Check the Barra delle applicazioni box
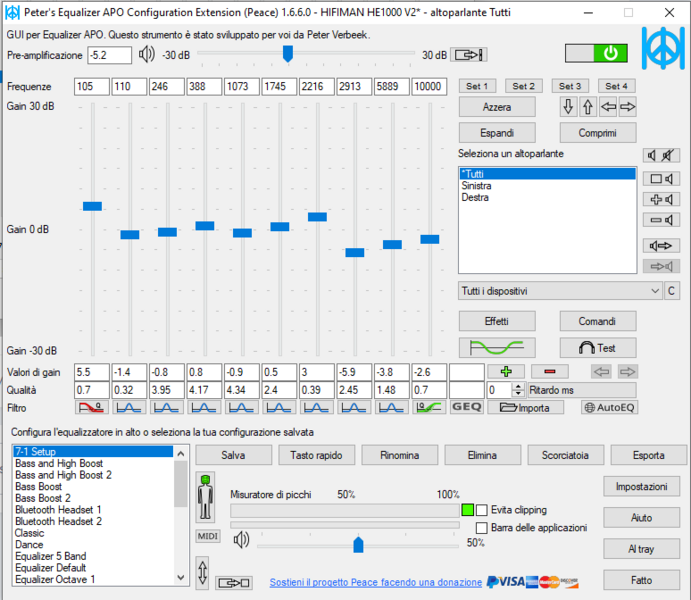This screenshot has height=600, width=691. tap(482, 527)
